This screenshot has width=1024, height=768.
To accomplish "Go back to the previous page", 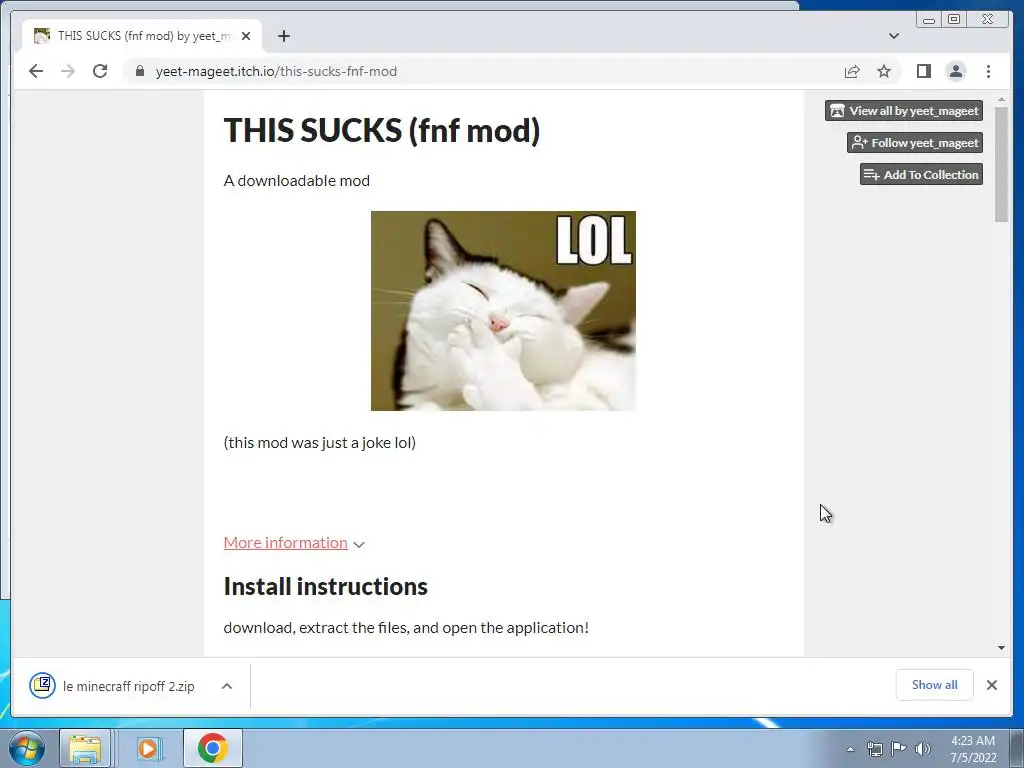I will (x=36, y=71).
